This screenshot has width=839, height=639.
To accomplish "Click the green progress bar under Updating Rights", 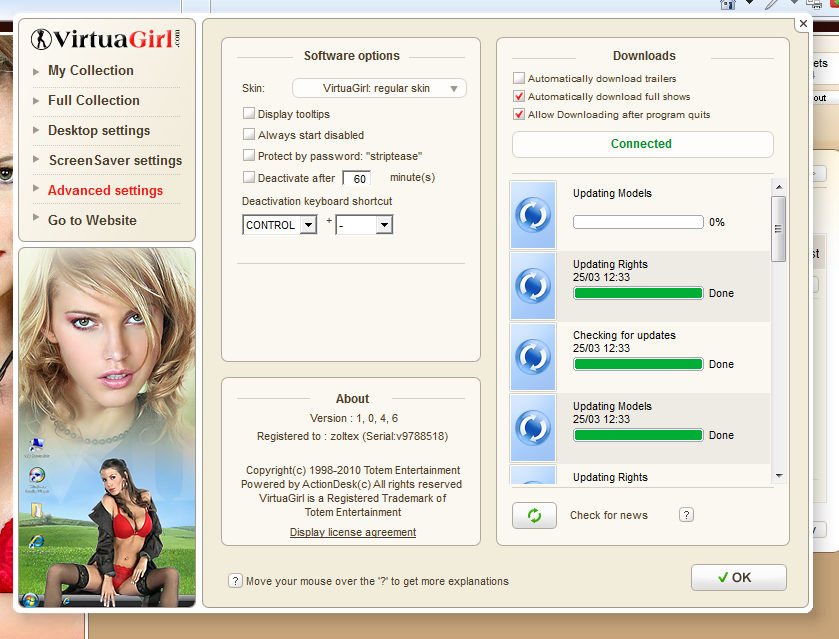I will pyautogui.click(x=638, y=293).
